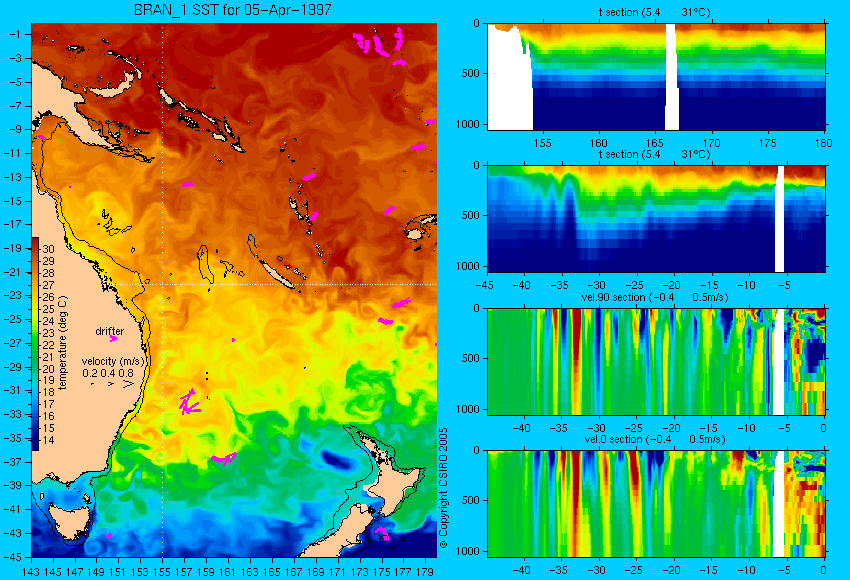
Task: Open the longitude temperature section plot
Action: click(656, 76)
